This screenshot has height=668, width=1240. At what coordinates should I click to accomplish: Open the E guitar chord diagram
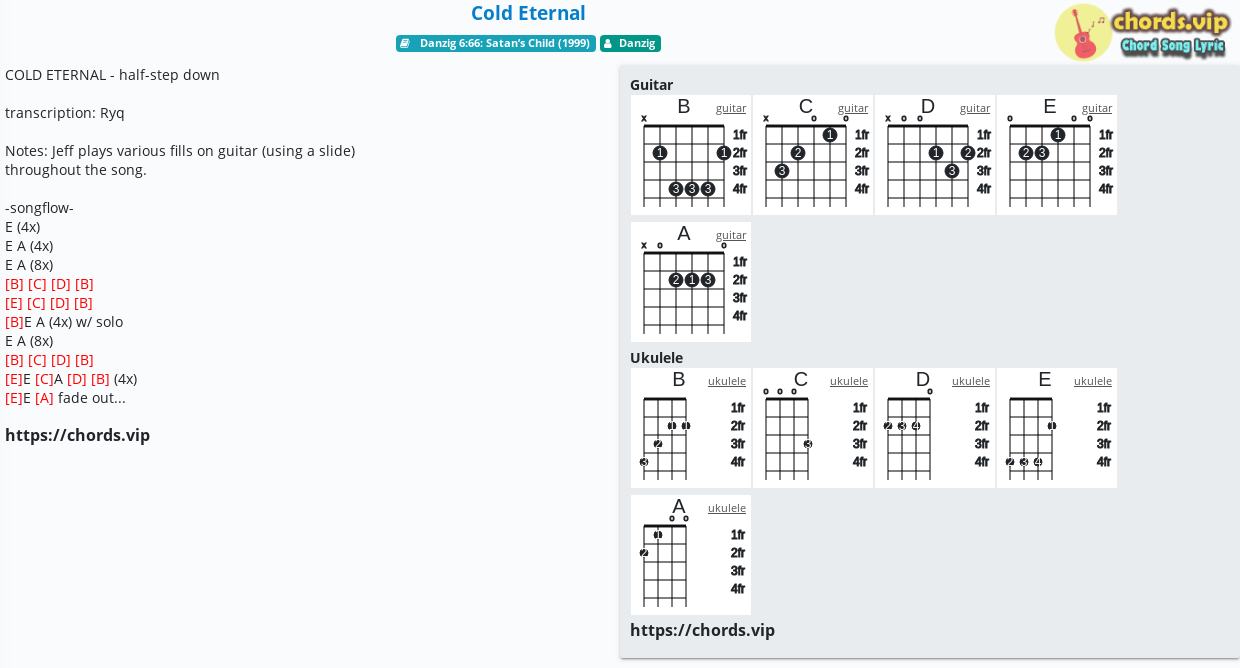(1057, 155)
